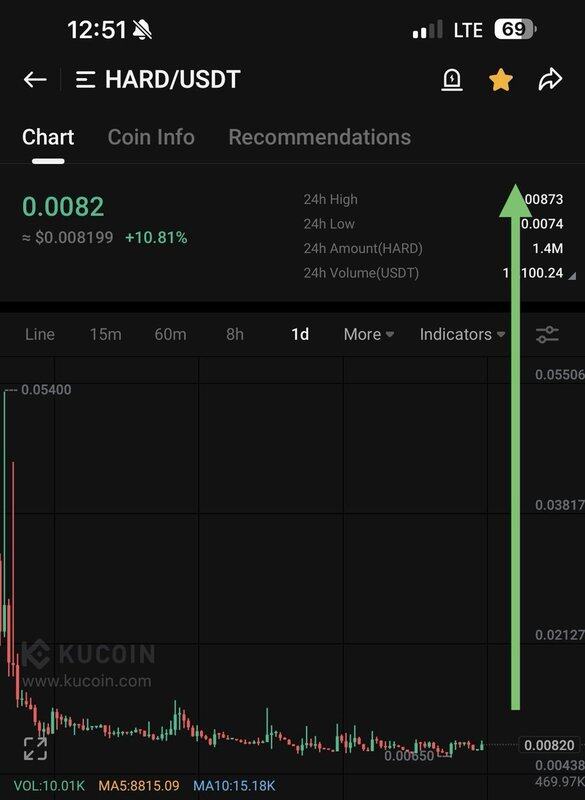The image size is (585, 800).
Task: Open chart settings sliders icon
Action: click(x=547, y=335)
